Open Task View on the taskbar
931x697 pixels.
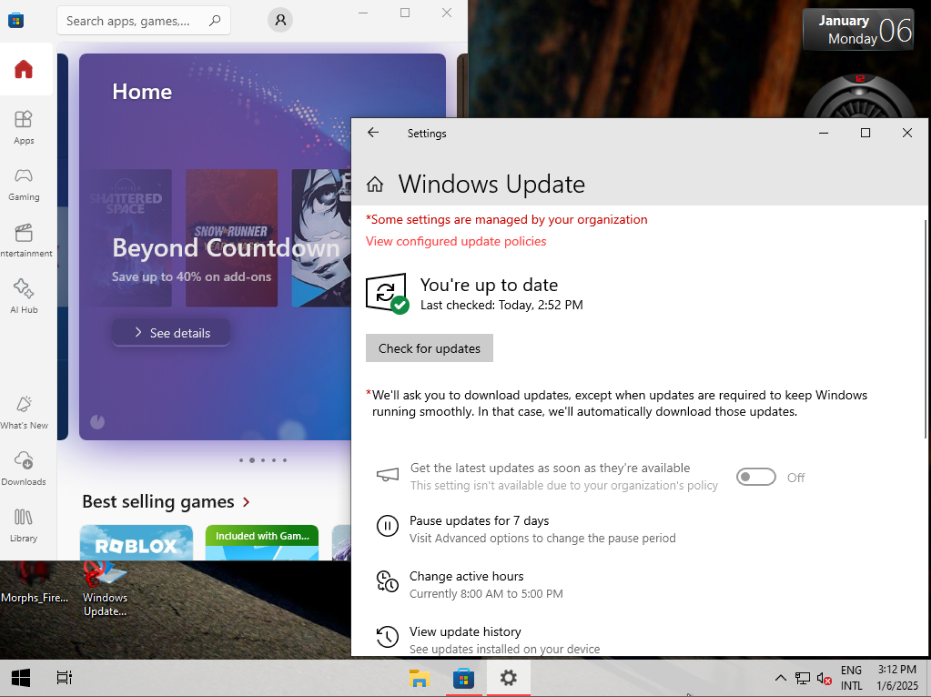(64, 678)
